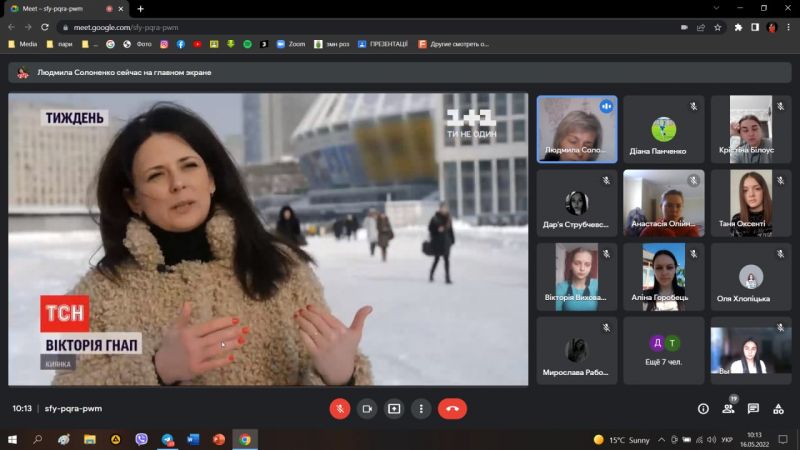800x450 pixels.
Task: Open the Activities shapes icon
Action: [x=778, y=409]
